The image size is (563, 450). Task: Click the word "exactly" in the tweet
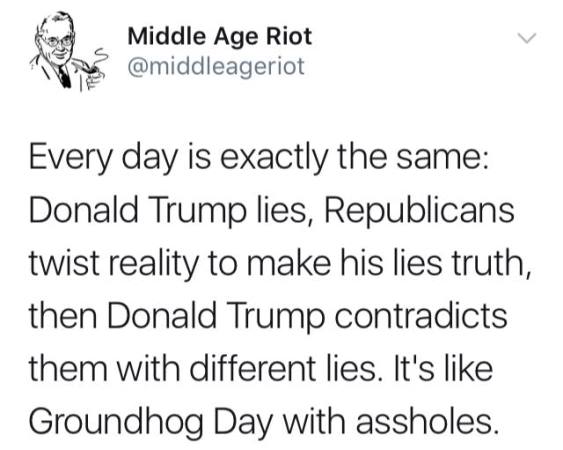pyautogui.click(x=275, y=158)
